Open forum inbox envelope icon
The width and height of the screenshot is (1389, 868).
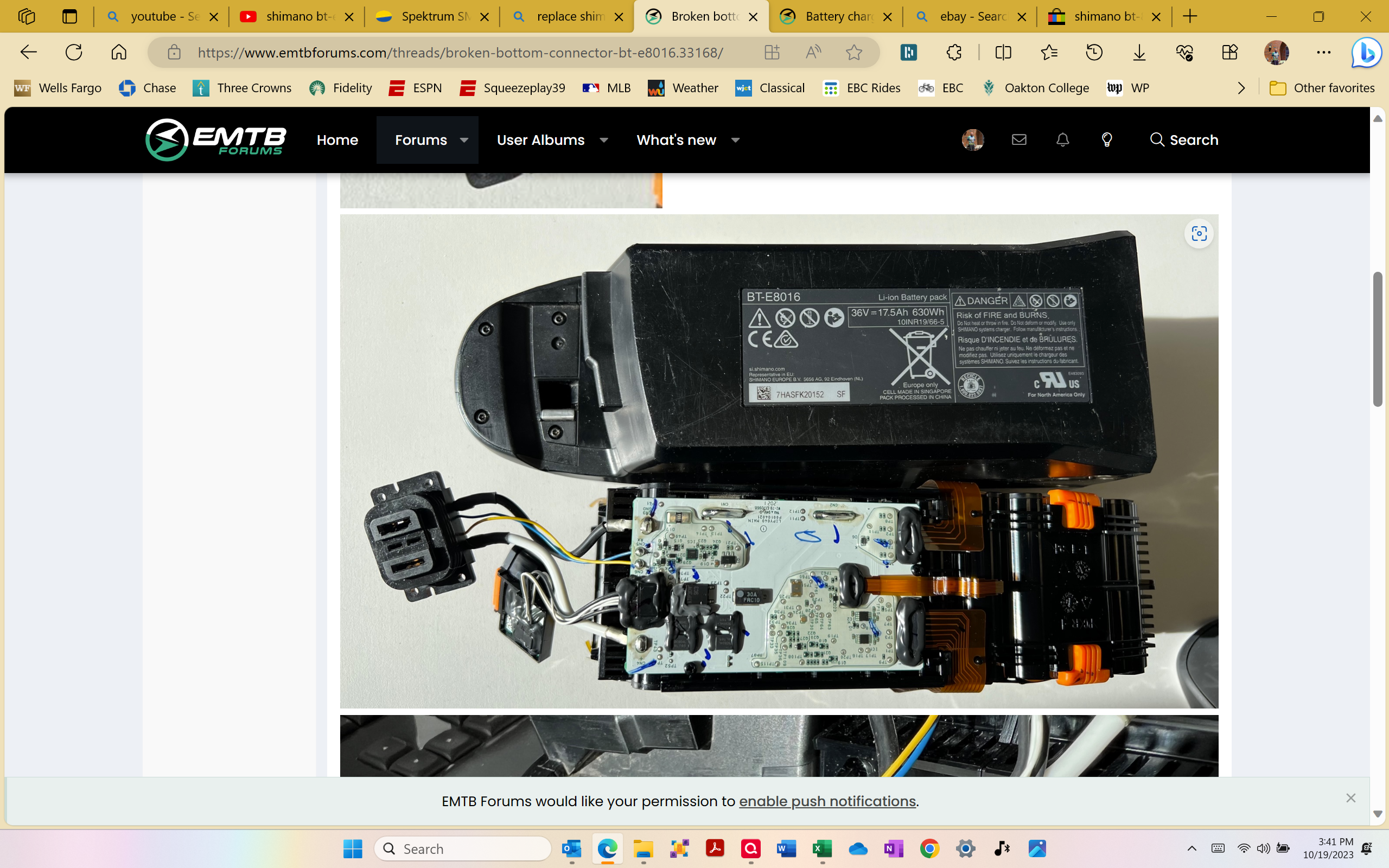pyautogui.click(x=1019, y=139)
